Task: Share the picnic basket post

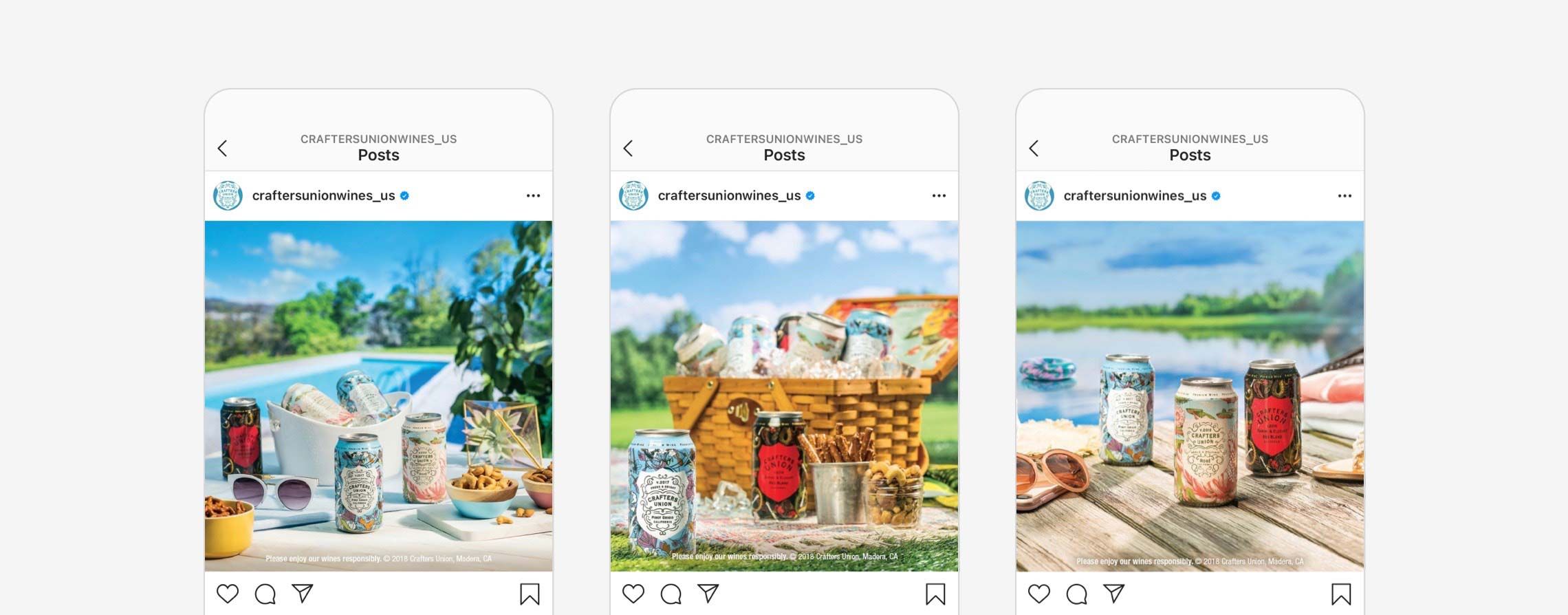Action: (708, 593)
